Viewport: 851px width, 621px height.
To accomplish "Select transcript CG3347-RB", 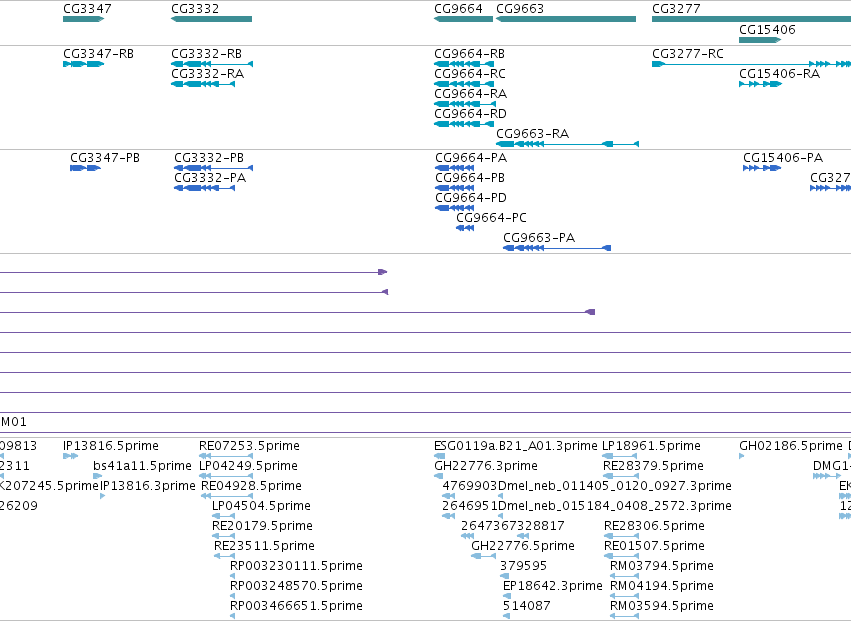I will pyautogui.click(x=83, y=64).
